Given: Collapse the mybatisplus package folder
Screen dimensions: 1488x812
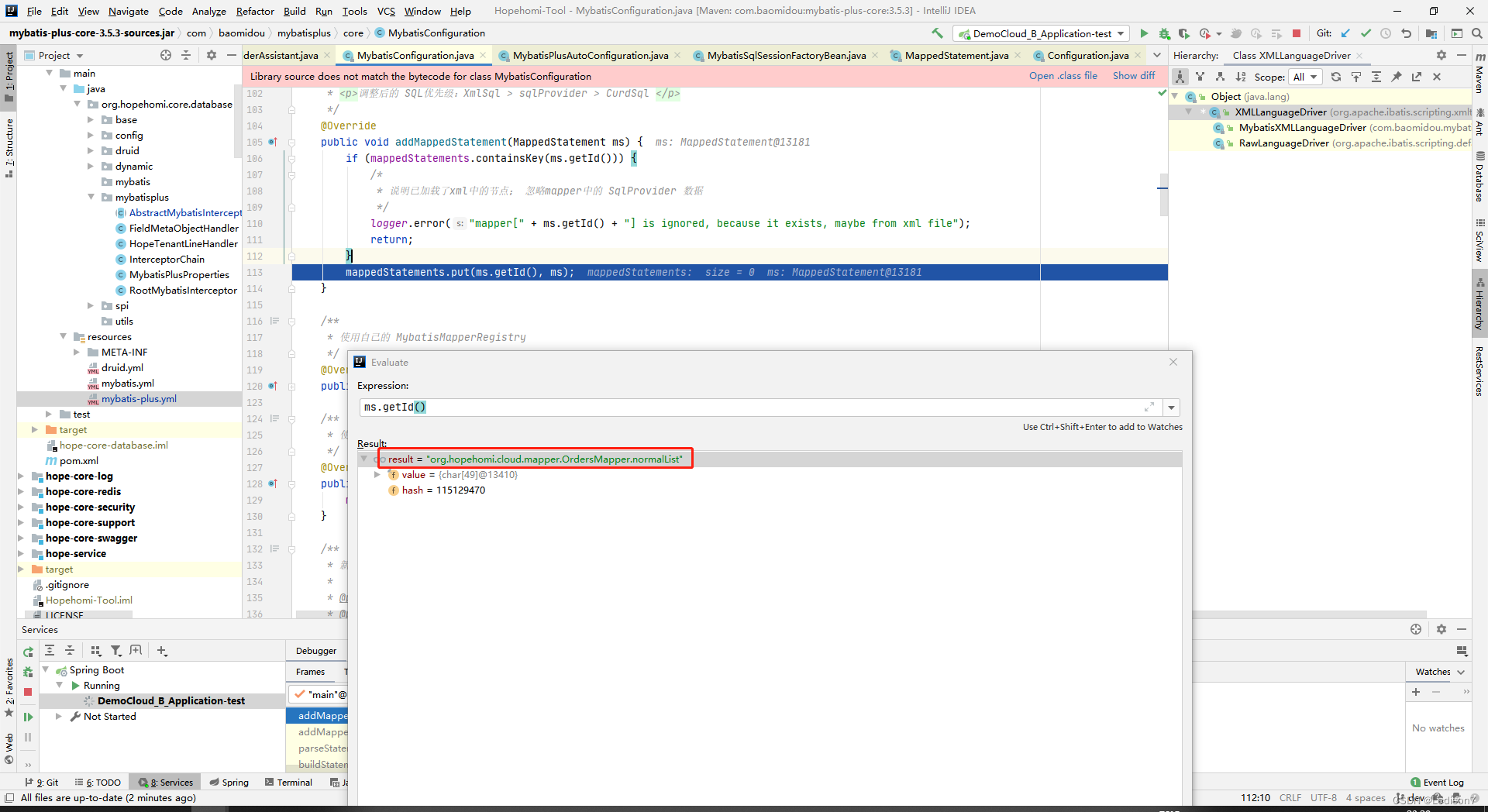Looking at the screenshot, I should click(91, 198).
